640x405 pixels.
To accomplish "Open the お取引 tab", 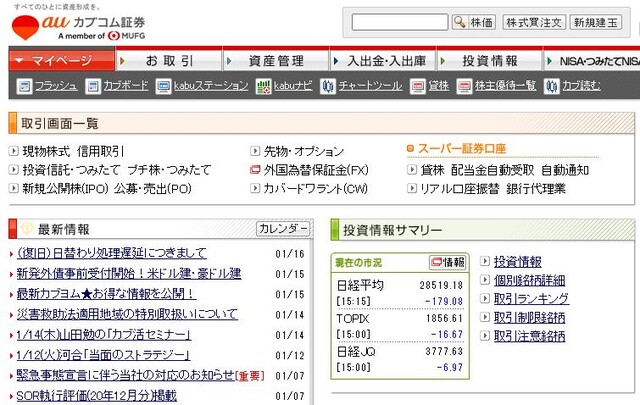I will click(x=169, y=61).
